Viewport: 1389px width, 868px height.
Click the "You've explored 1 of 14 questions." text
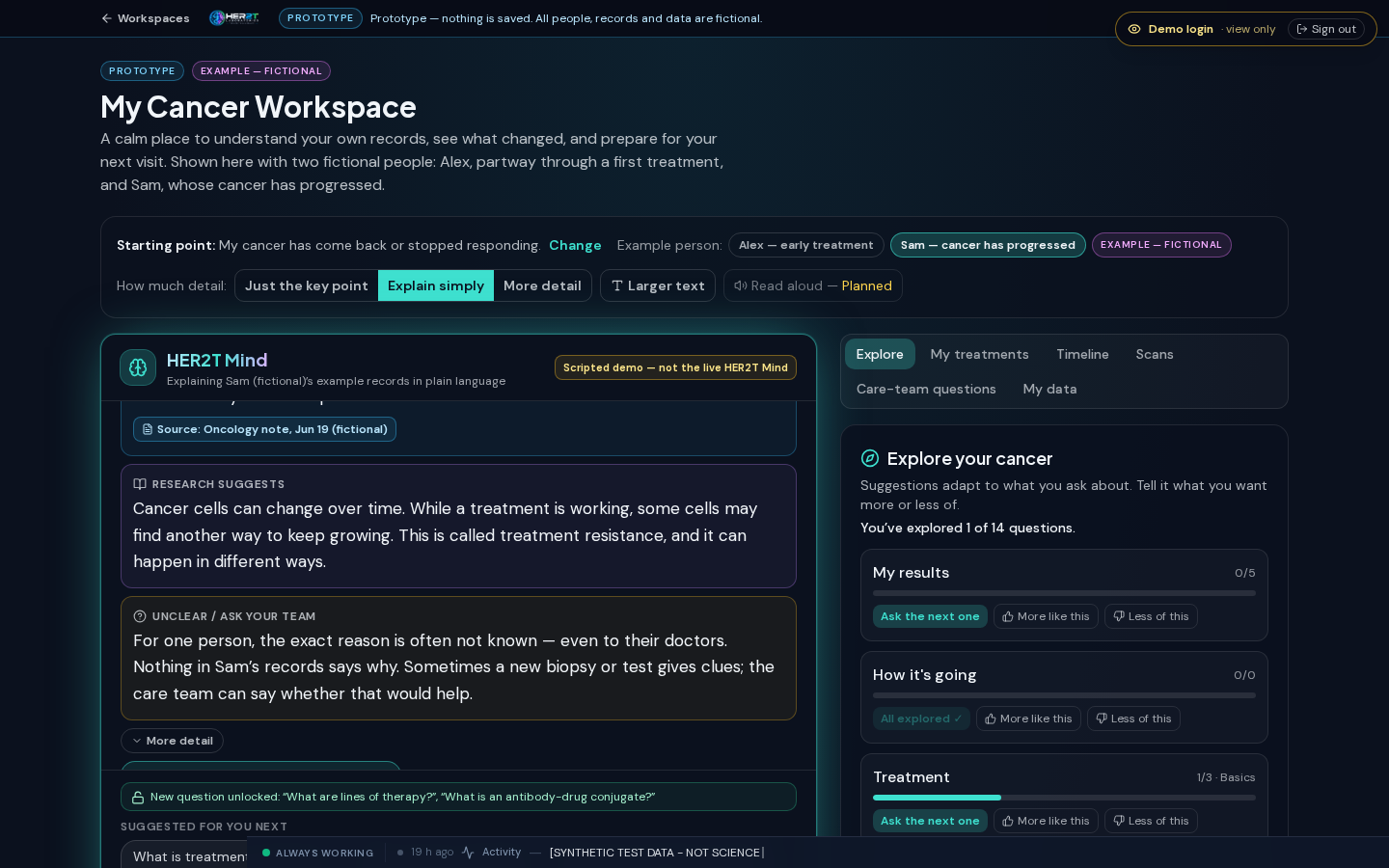click(967, 528)
